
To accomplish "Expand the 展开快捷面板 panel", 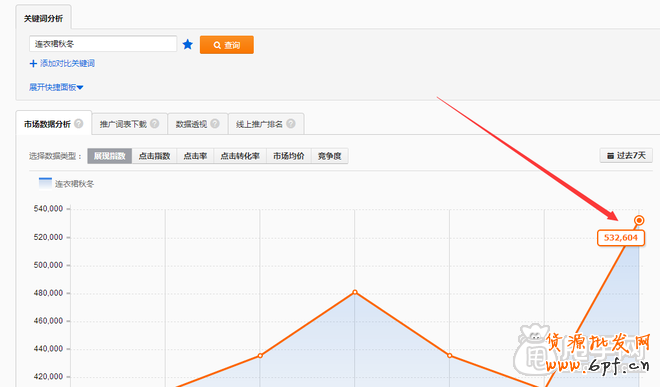I will pos(56,87).
